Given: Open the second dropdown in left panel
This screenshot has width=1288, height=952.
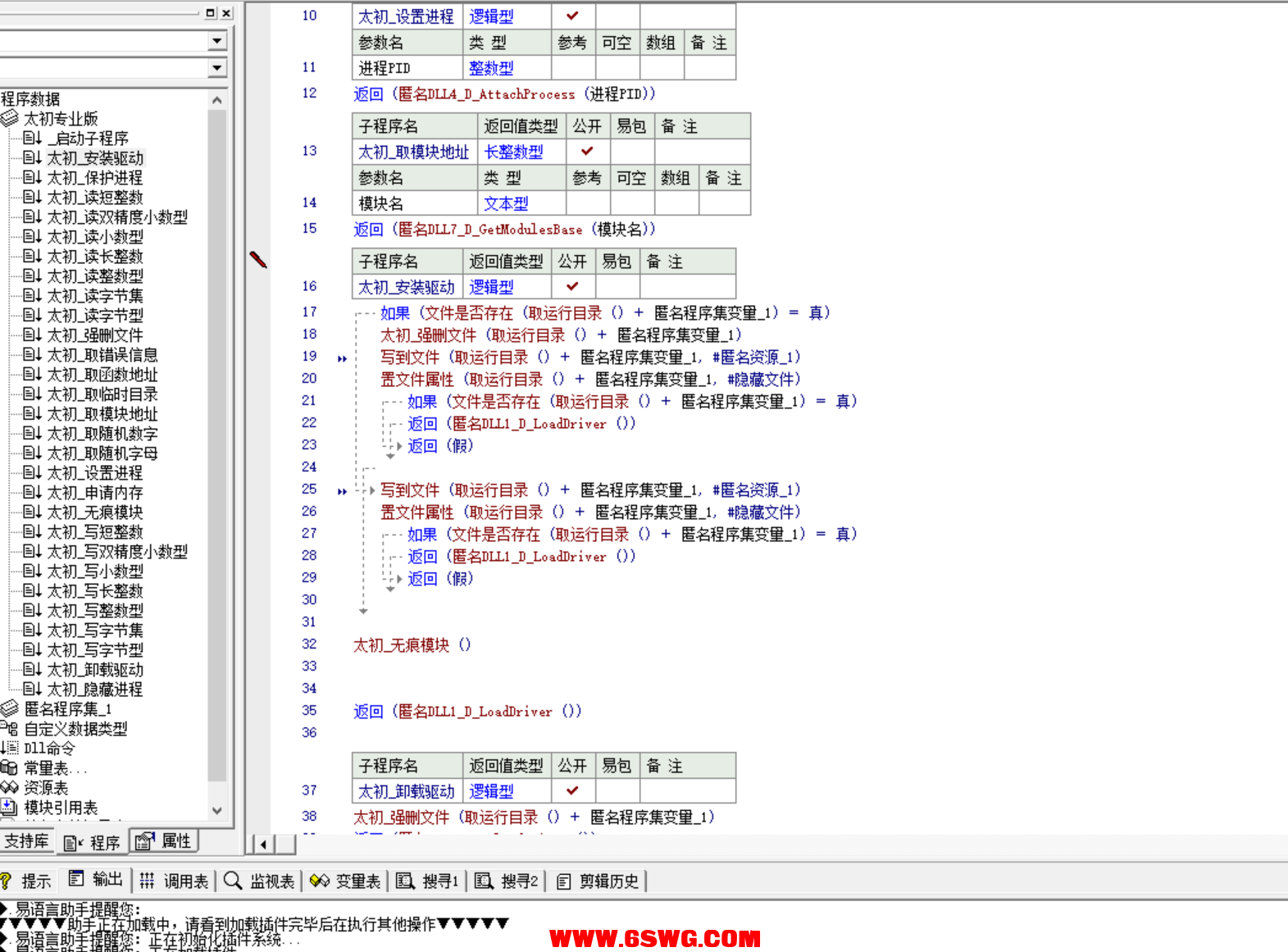Looking at the screenshot, I should [x=216, y=68].
